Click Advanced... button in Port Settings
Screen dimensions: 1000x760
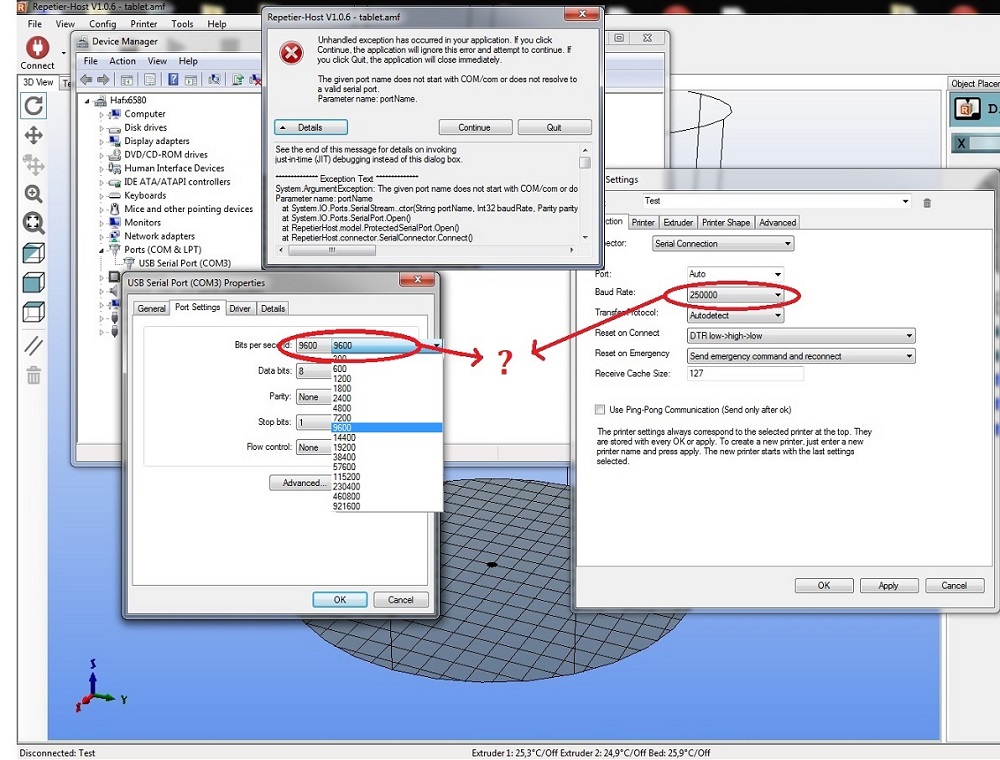pos(300,483)
